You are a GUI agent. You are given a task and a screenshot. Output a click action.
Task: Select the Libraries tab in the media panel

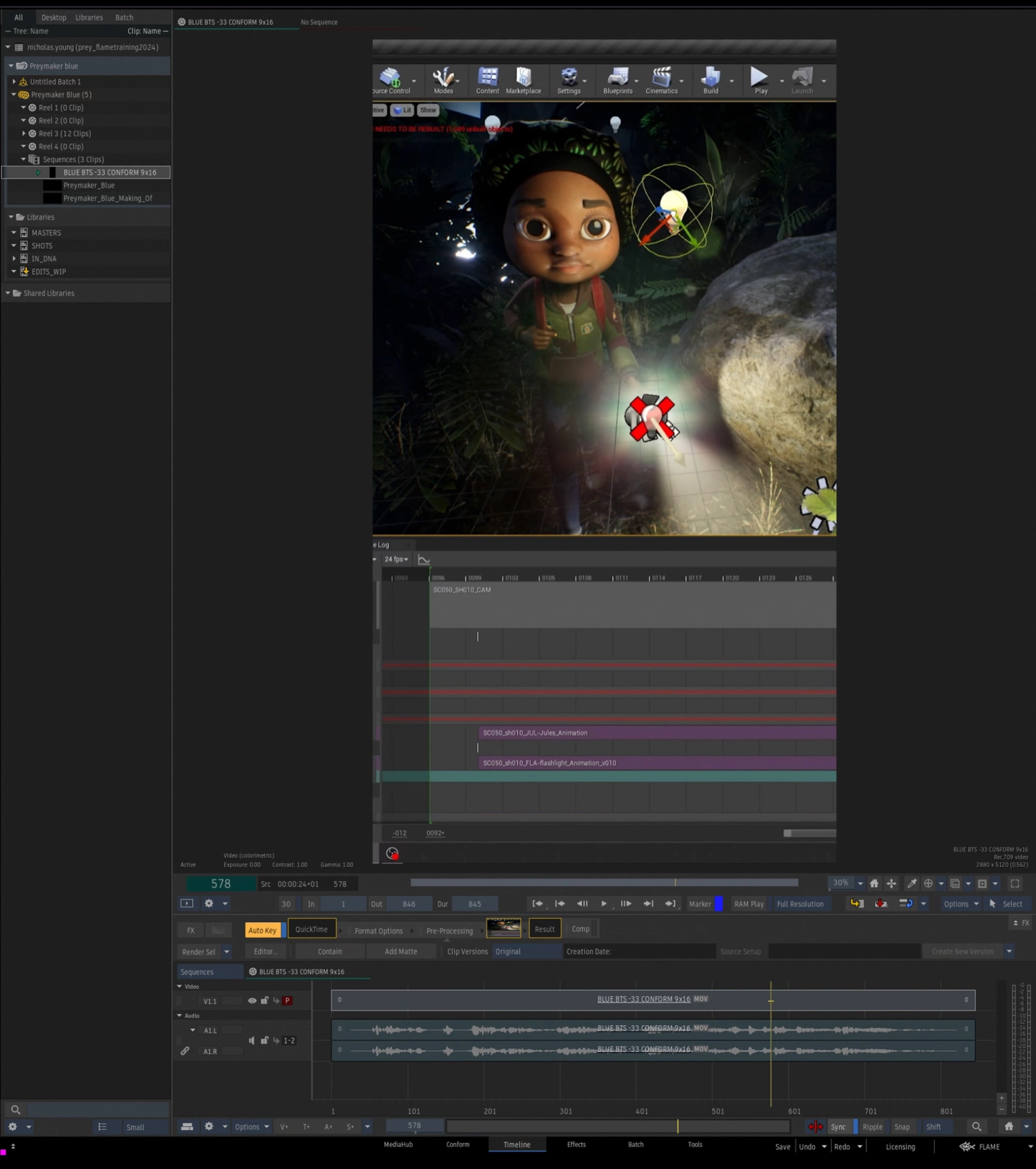89,17
